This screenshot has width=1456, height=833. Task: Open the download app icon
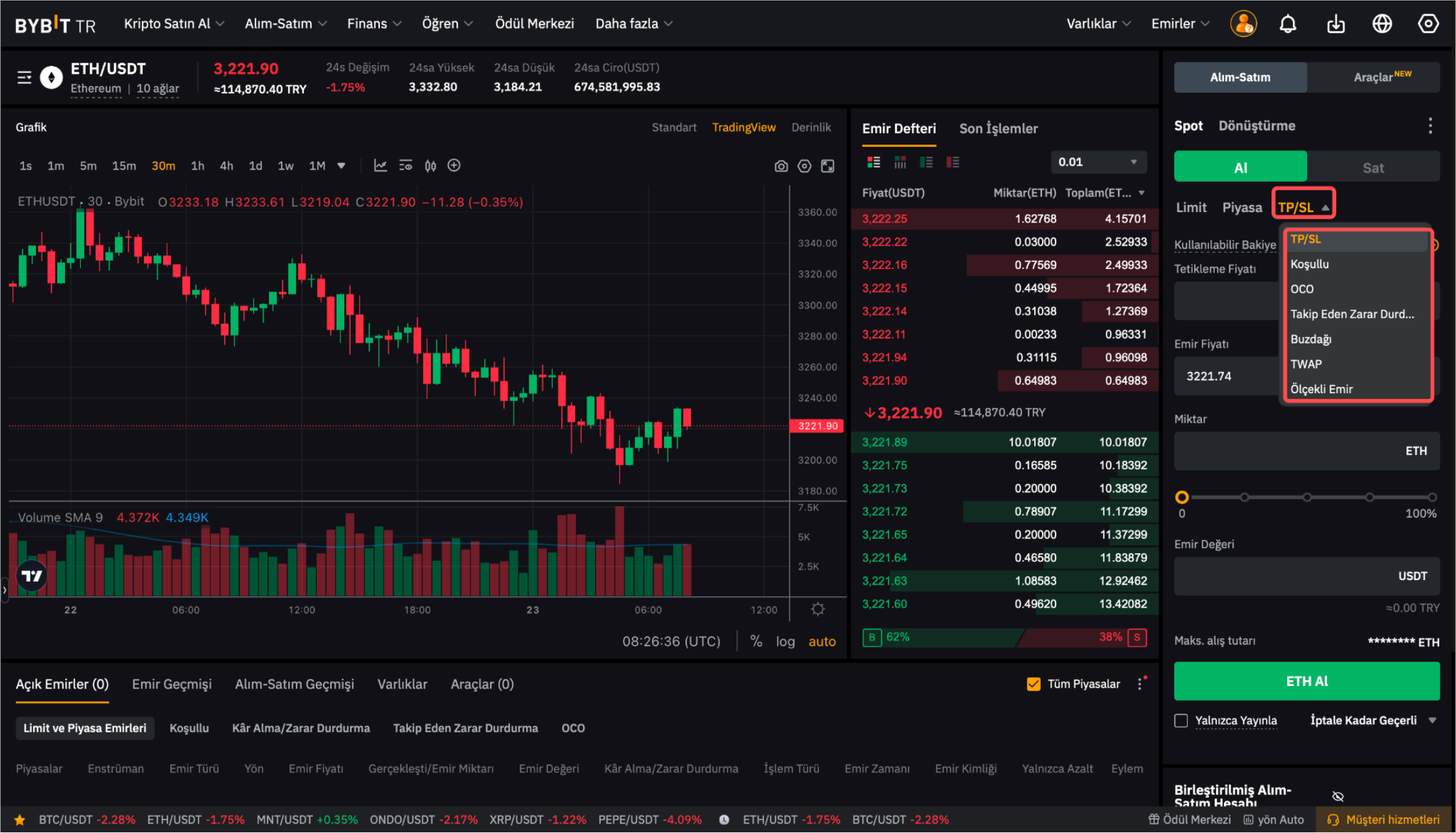pyautogui.click(x=1335, y=24)
